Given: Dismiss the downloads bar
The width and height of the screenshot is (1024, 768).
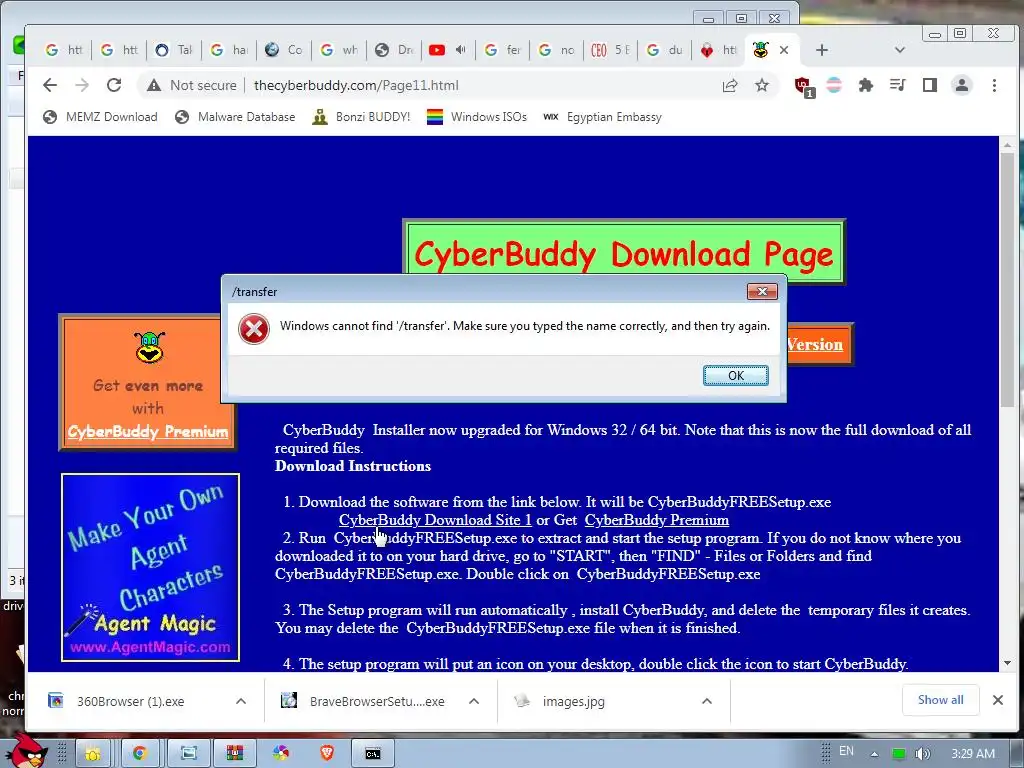Looking at the screenshot, I should click(997, 700).
